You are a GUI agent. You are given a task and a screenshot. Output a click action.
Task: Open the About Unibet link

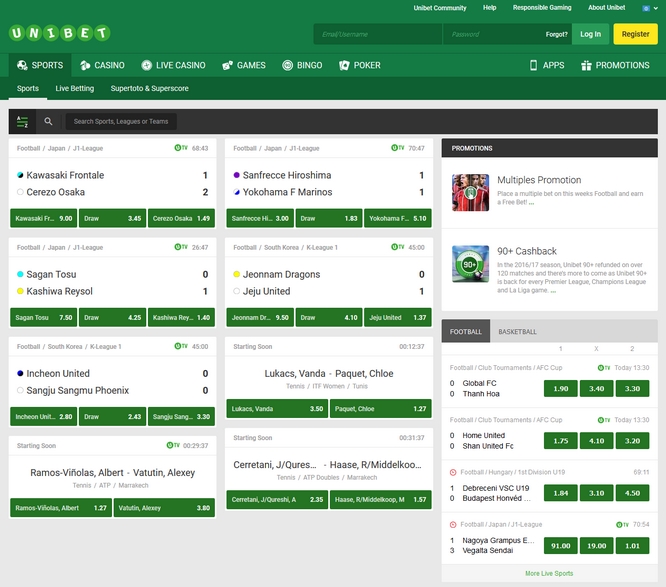tap(607, 8)
